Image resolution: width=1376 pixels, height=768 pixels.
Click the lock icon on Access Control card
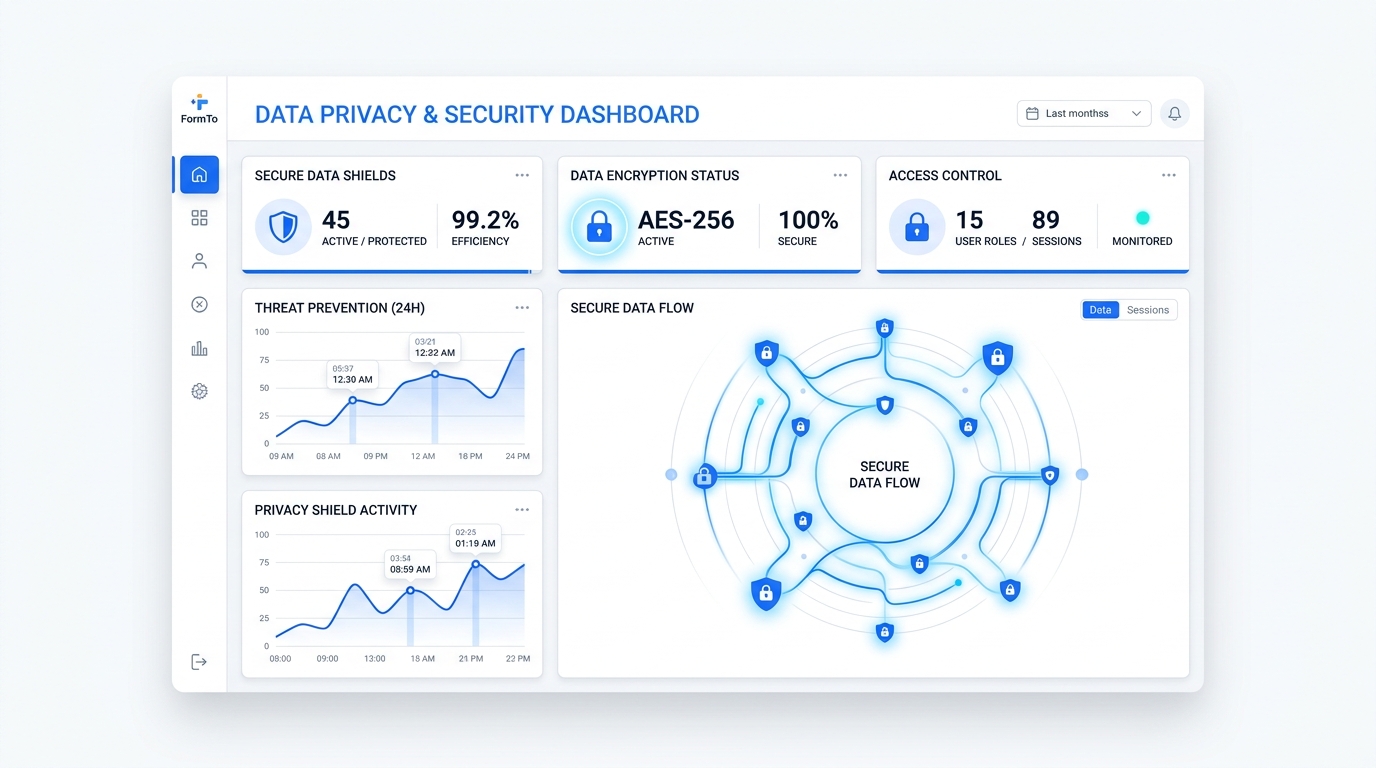(916, 227)
